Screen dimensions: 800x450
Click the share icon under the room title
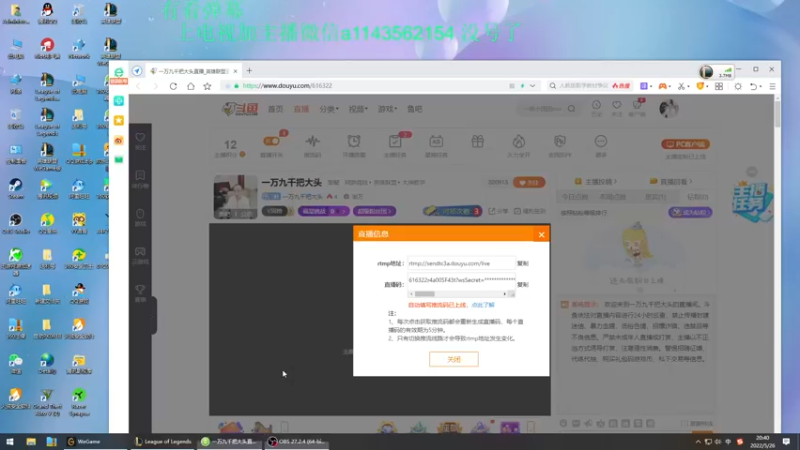point(497,211)
